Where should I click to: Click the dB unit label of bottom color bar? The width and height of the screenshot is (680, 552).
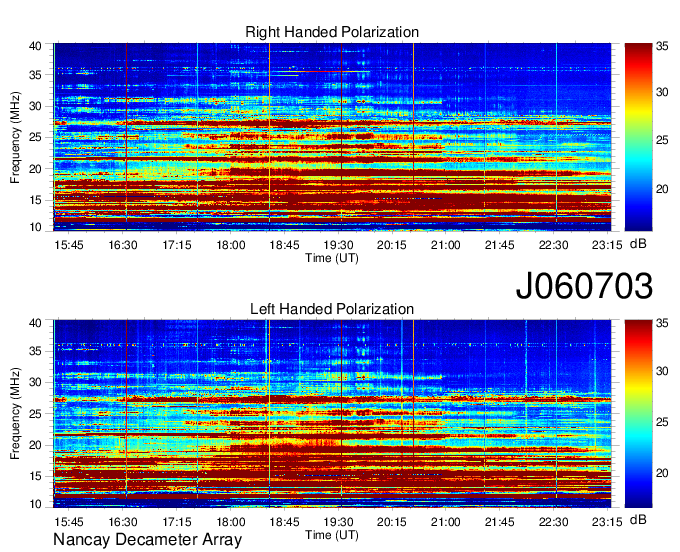[x=638, y=519]
